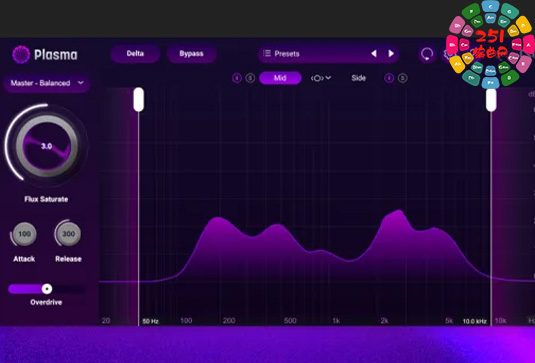Load the previous preset with left arrow
This screenshot has width=535, height=363.
(374, 54)
